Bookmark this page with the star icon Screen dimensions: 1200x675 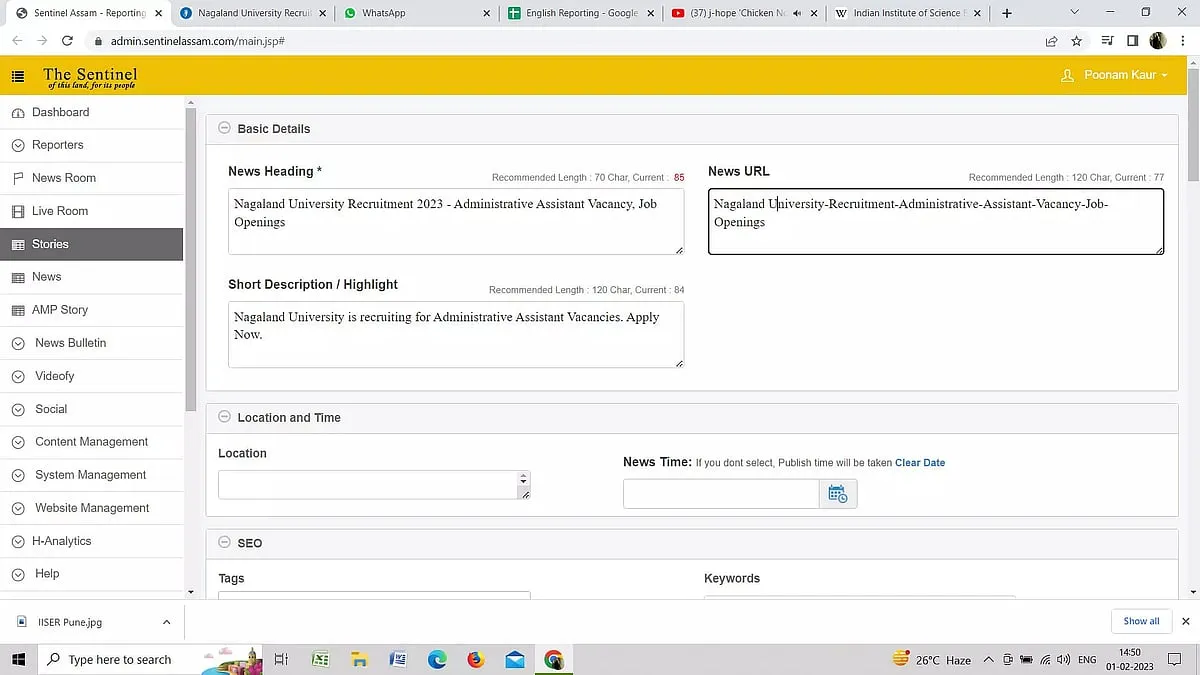pos(1077,41)
